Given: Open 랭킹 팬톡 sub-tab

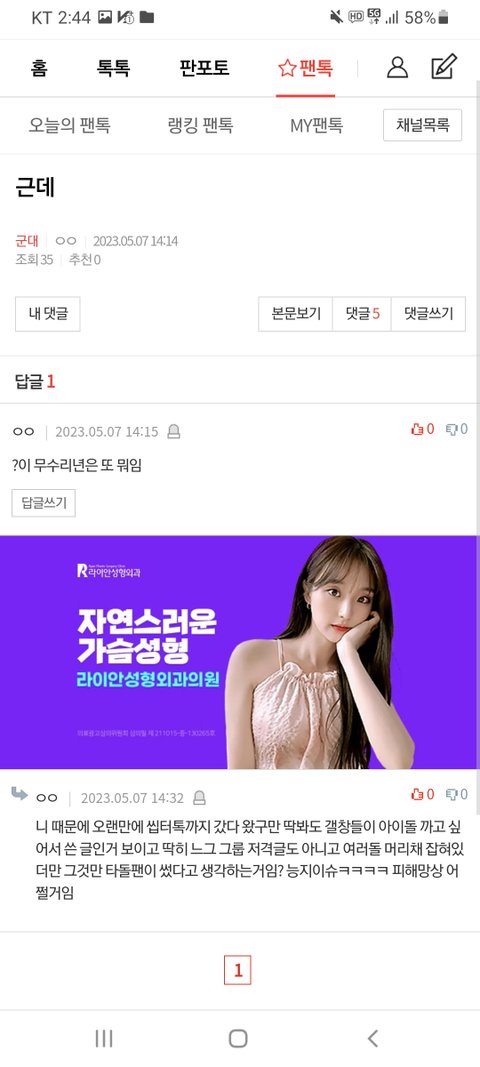Looking at the screenshot, I should pos(200,125).
